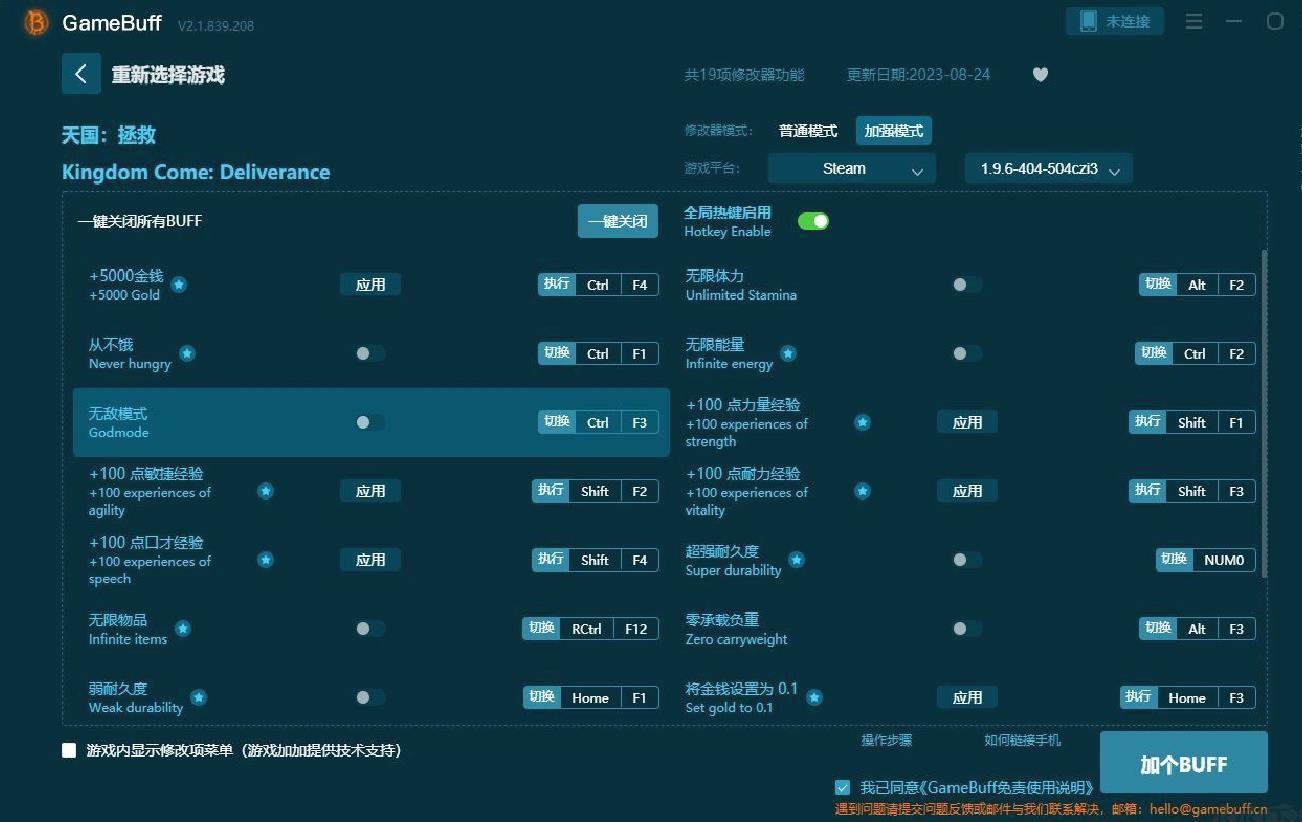This screenshot has height=822, width=1302.
Task: Click 切换 toggle label for Zero carryweight hotkey
Action: coord(1158,628)
